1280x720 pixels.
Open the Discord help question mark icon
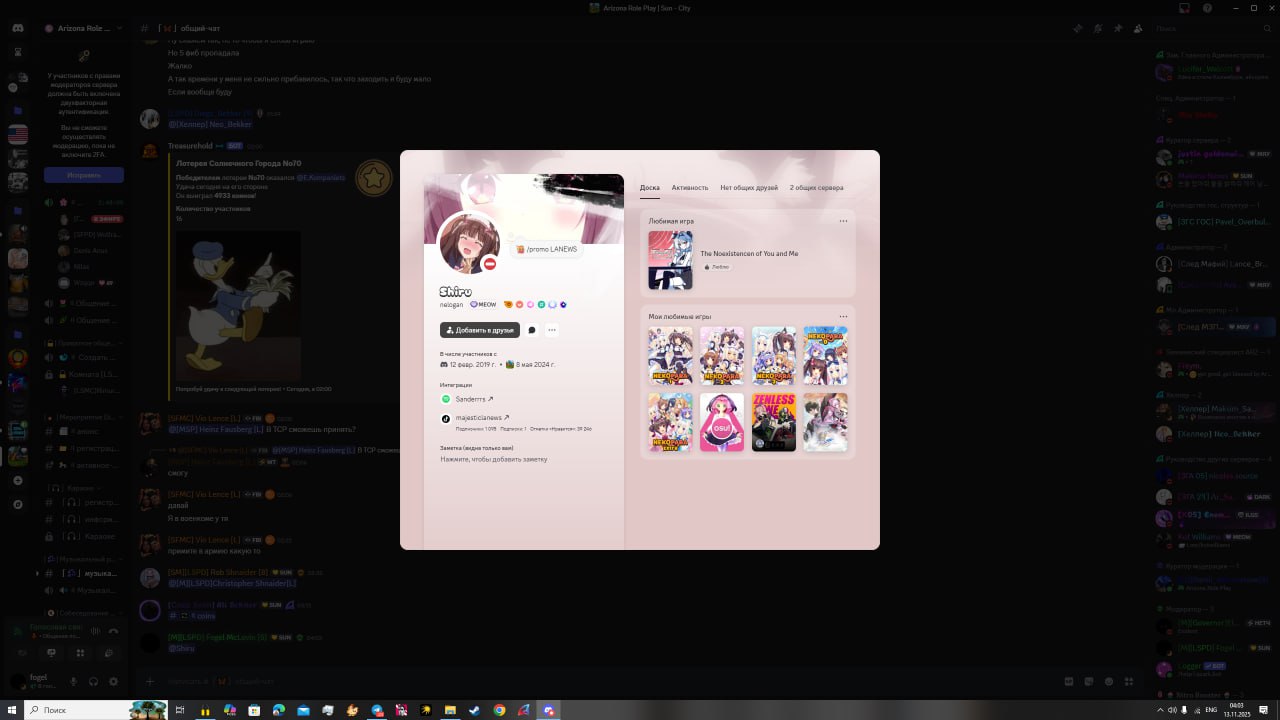click(x=1209, y=8)
